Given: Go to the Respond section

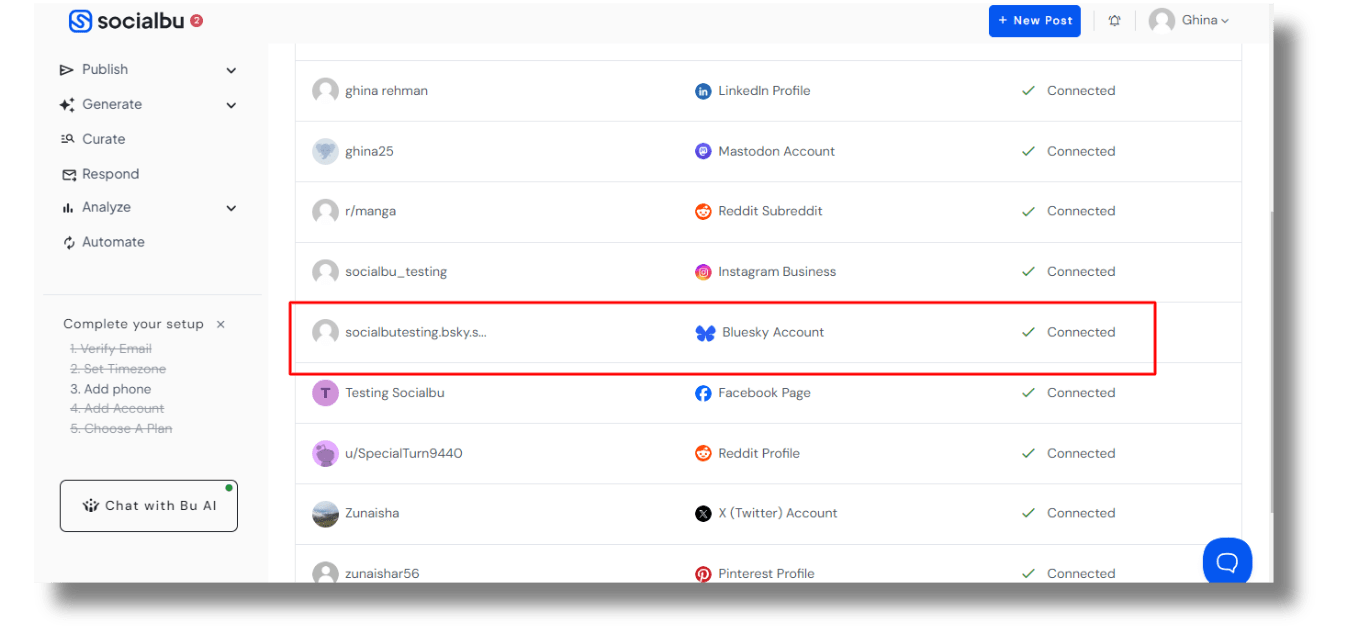Looking at the screenshot, I should [110, 174].
